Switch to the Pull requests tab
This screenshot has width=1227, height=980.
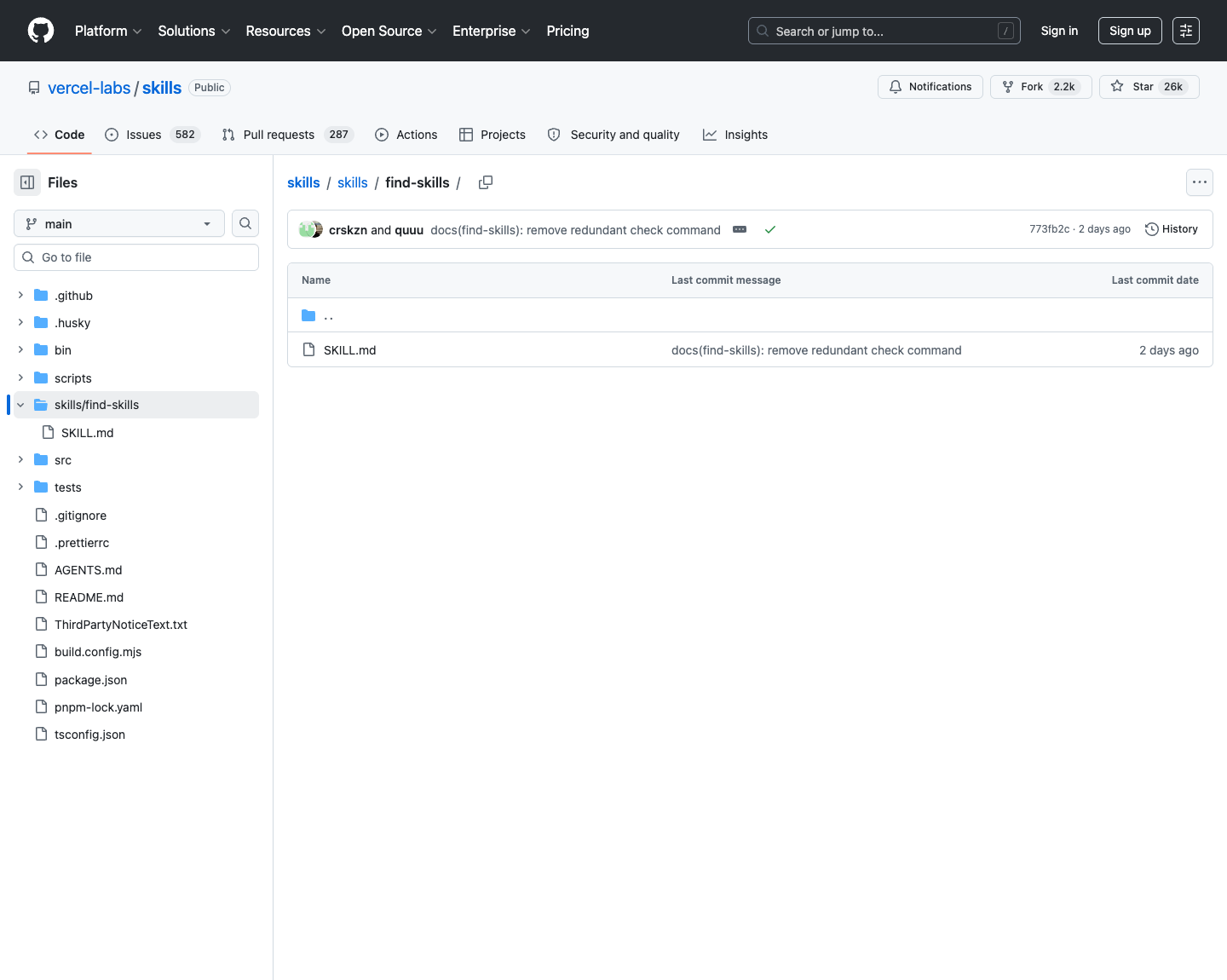coord(287,135)
